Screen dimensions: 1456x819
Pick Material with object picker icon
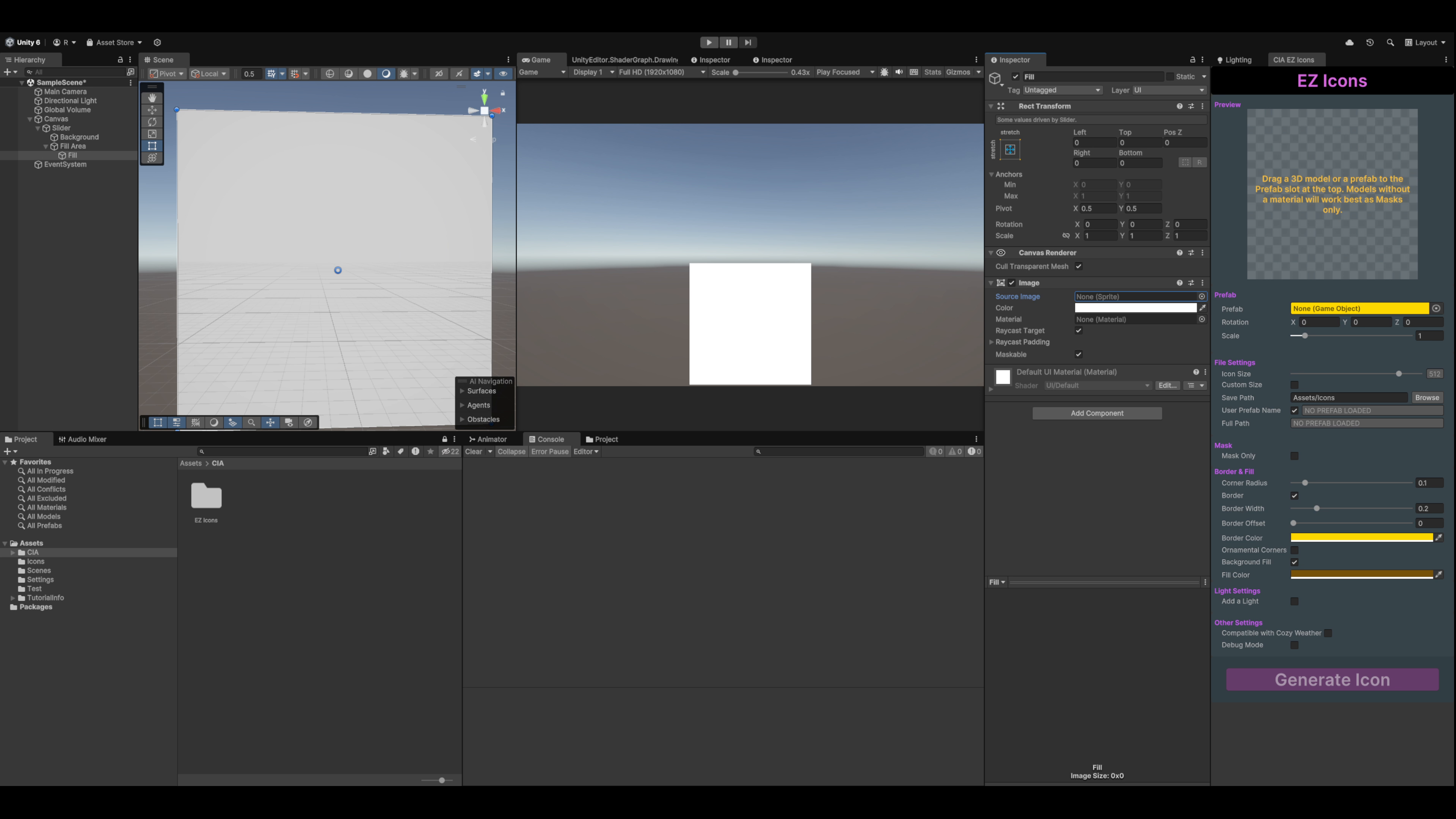[1202, 319]
